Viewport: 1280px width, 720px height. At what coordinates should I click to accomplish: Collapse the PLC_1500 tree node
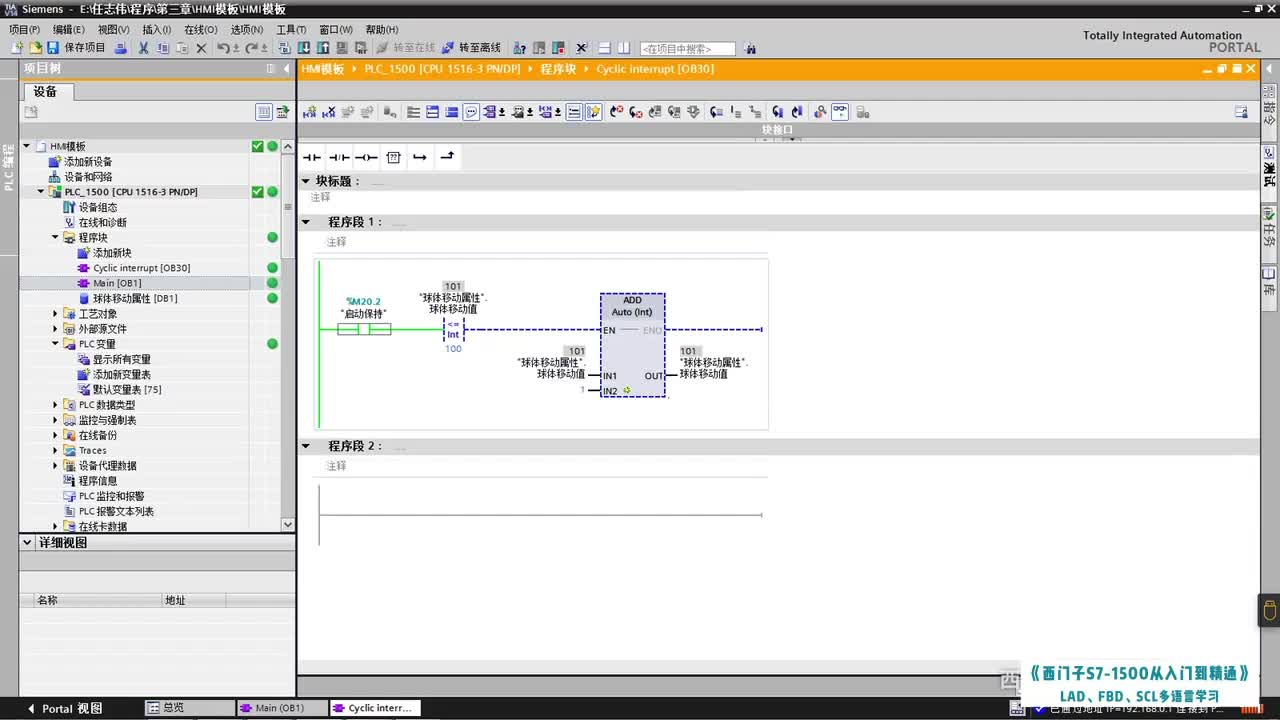click(x=41, y=192)
